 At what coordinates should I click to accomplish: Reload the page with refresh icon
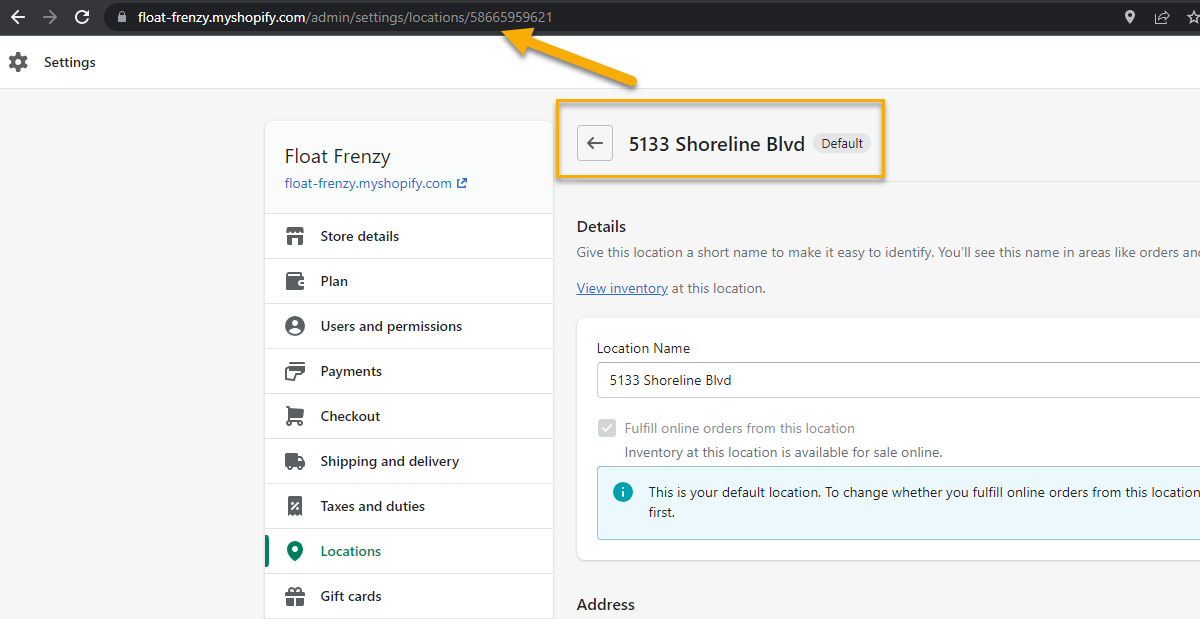tap(82, 17)
